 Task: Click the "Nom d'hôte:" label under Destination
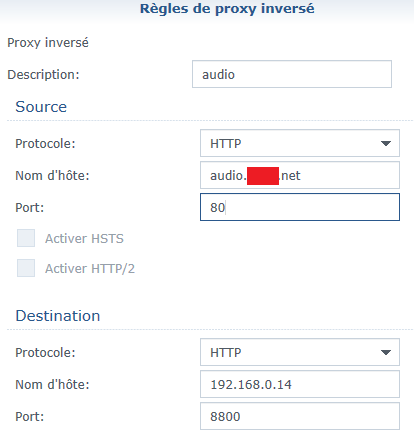52,384
